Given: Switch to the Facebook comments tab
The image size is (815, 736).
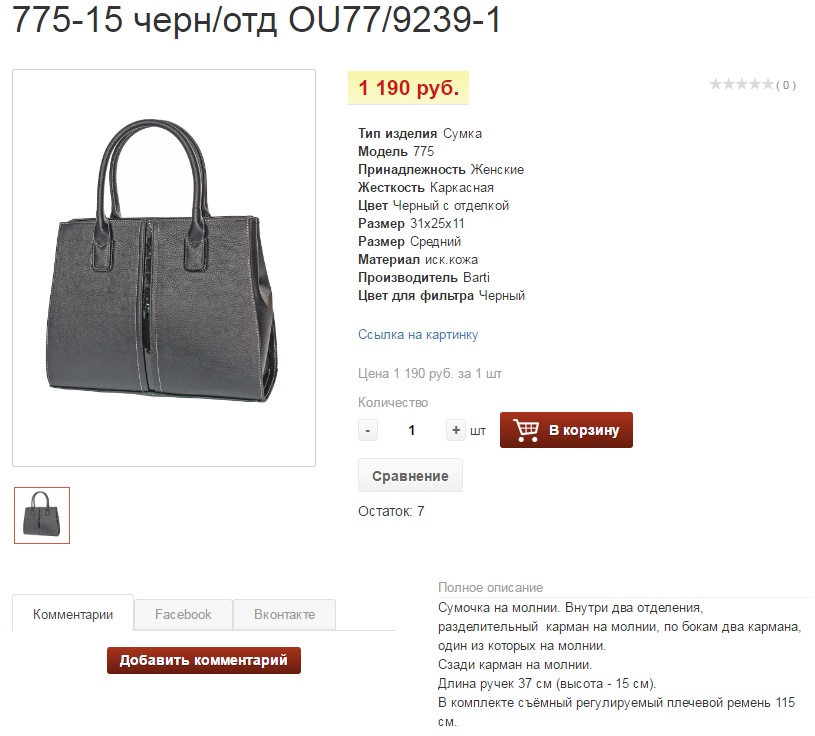Looking at the screenshot, I should [x=183, y=614].
